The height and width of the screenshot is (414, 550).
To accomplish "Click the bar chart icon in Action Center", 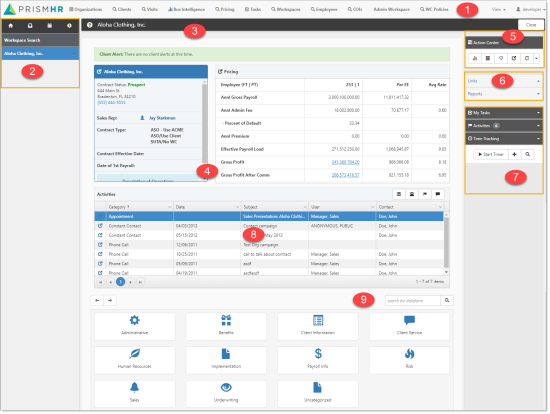I will pos(475,58).
